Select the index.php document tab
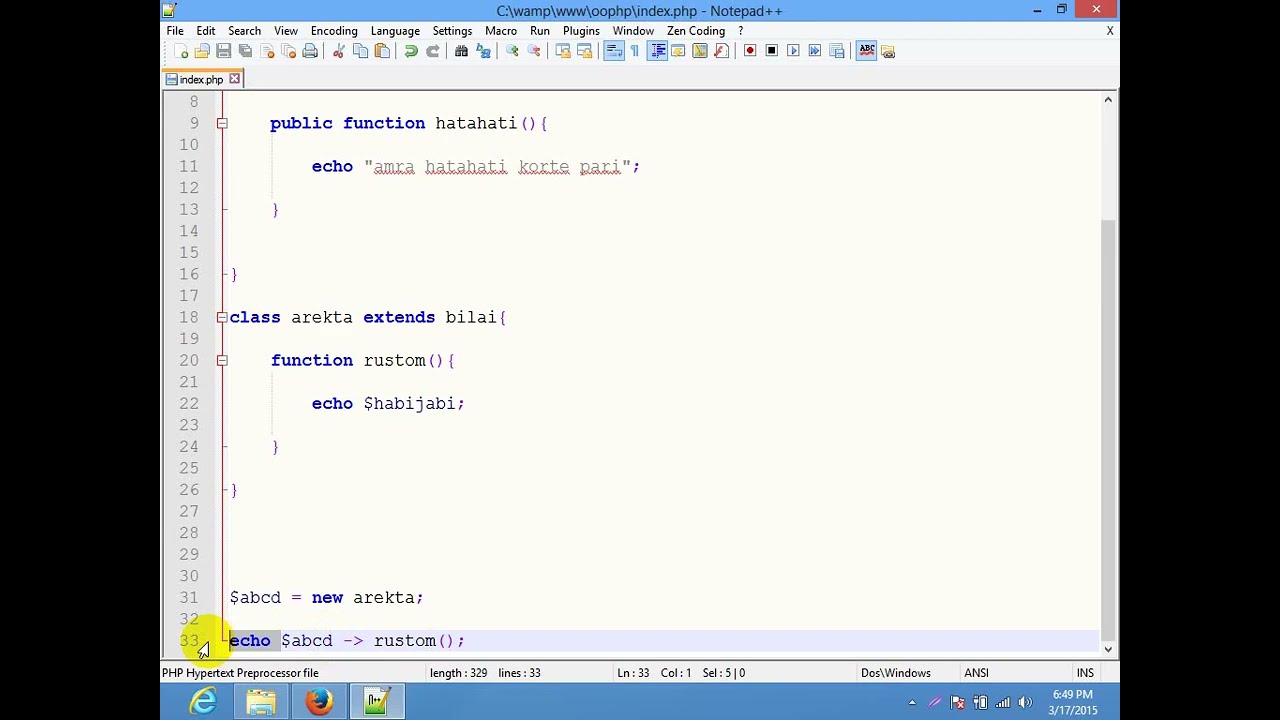Screen dimensions: 1280x720 (x=201, y=80)
